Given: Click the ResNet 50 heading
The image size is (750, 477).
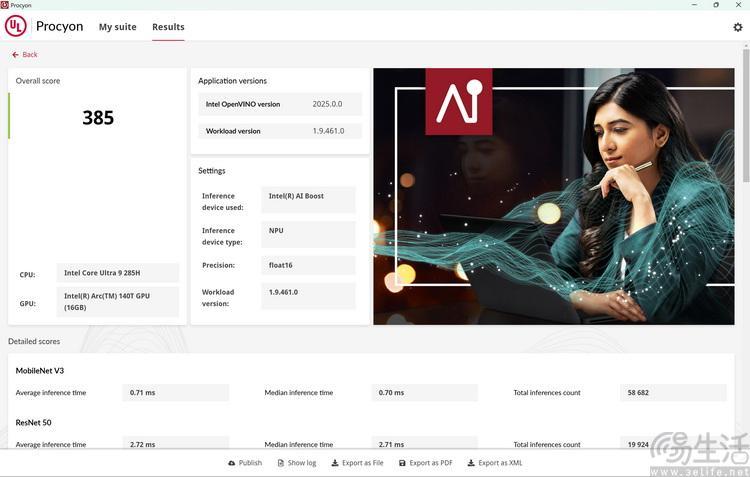Looking at the screenshot, I should pos(33,422).
